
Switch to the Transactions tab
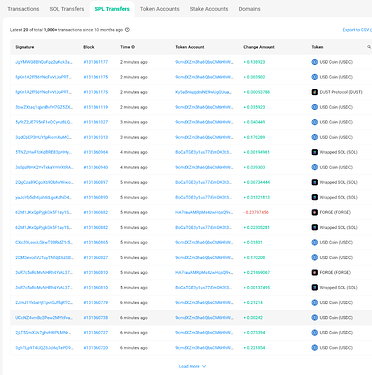tap(23, 9)
